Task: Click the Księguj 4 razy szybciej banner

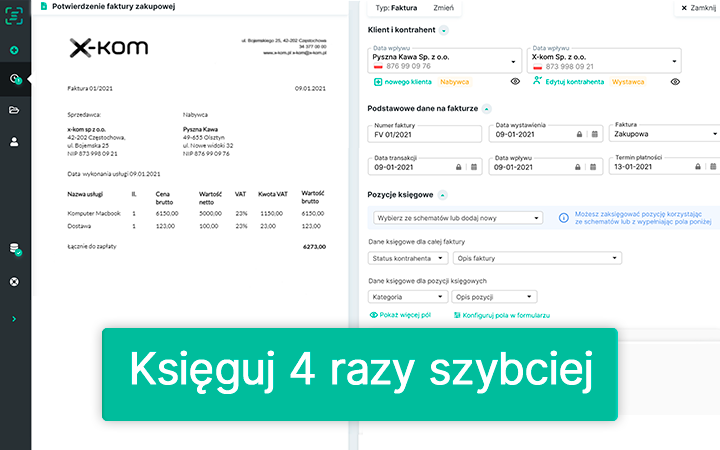Action: click(x=360, y=374)
